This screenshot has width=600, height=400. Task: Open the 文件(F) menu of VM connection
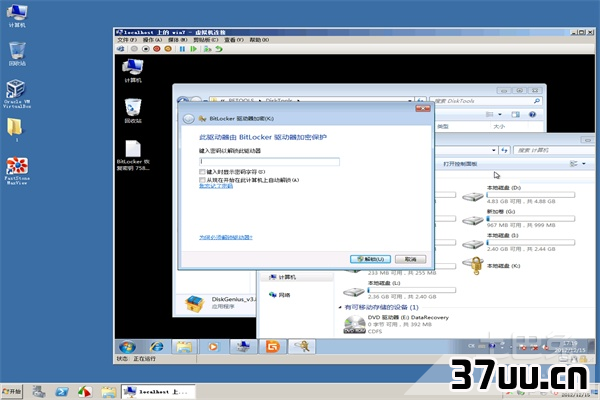(x=127, y=40)
